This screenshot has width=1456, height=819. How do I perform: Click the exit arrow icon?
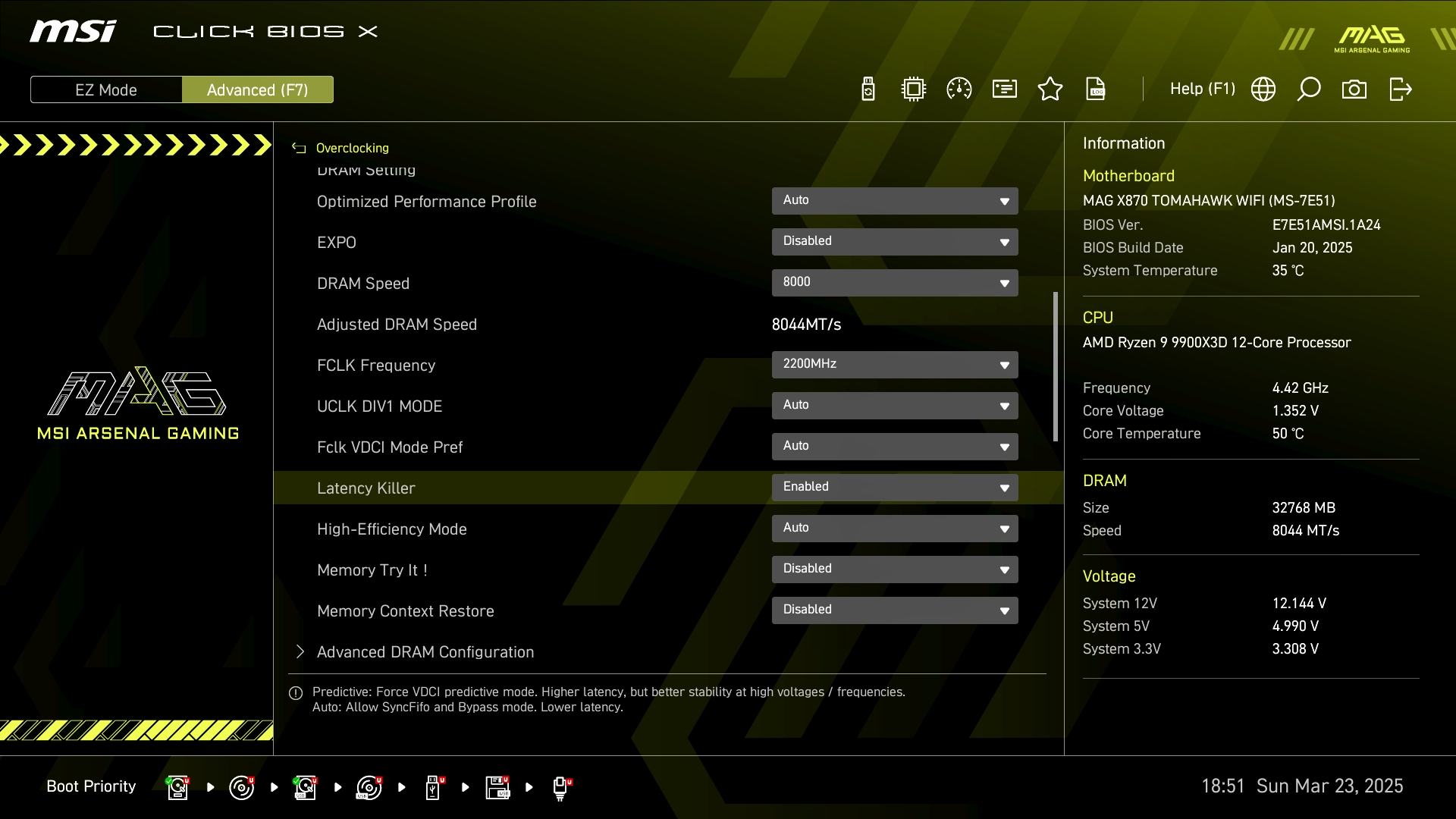[1400, 89]
